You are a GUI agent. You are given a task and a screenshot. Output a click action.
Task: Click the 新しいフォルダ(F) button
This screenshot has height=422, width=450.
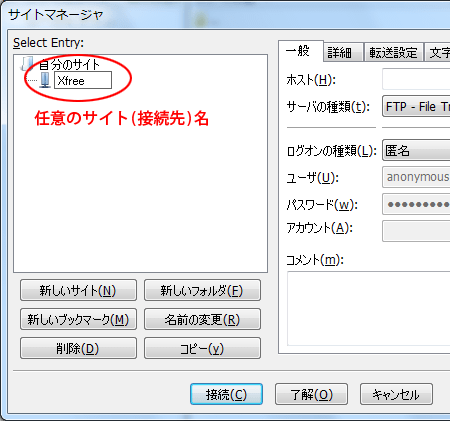(x=202, y=290)
